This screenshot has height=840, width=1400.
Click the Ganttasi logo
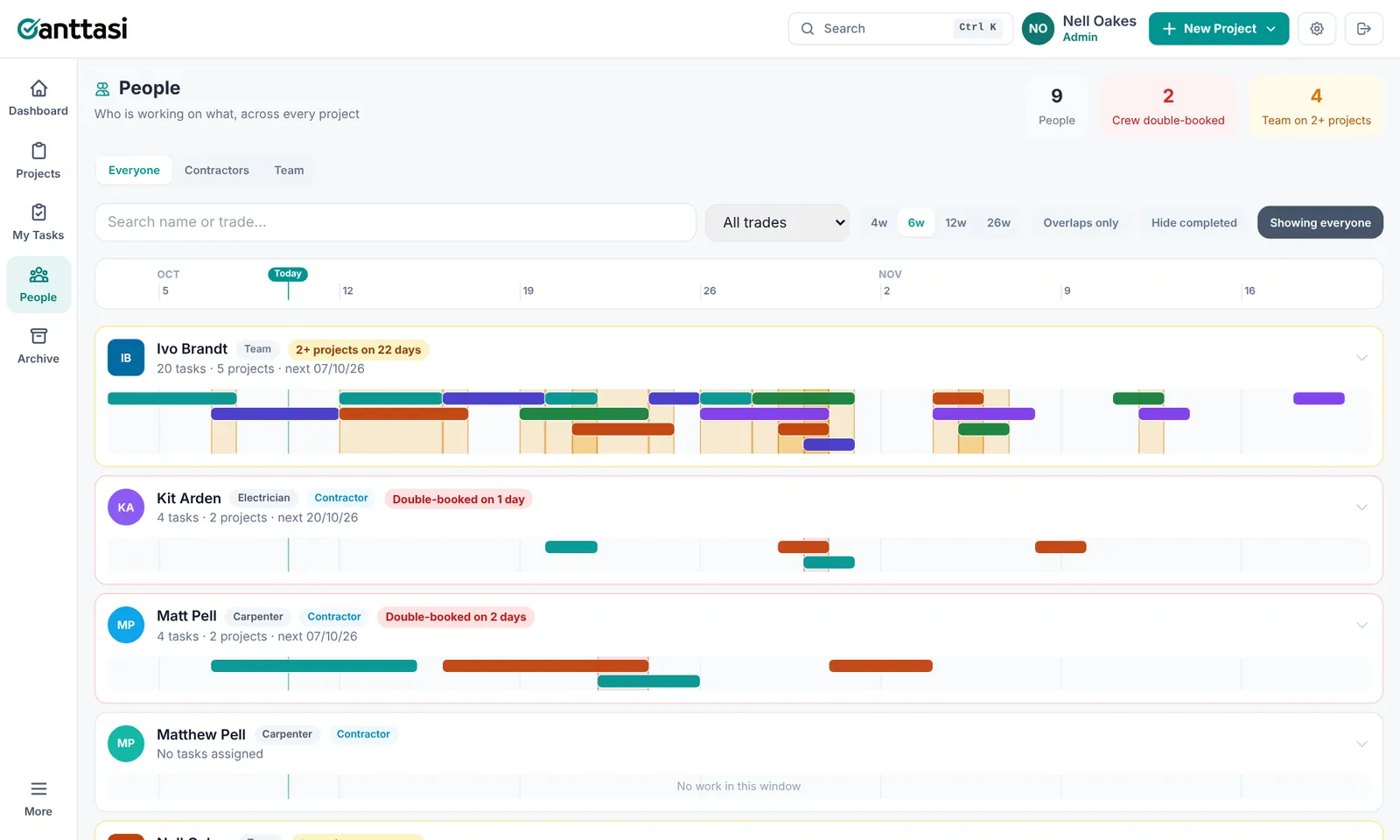[x=73, y=29]
